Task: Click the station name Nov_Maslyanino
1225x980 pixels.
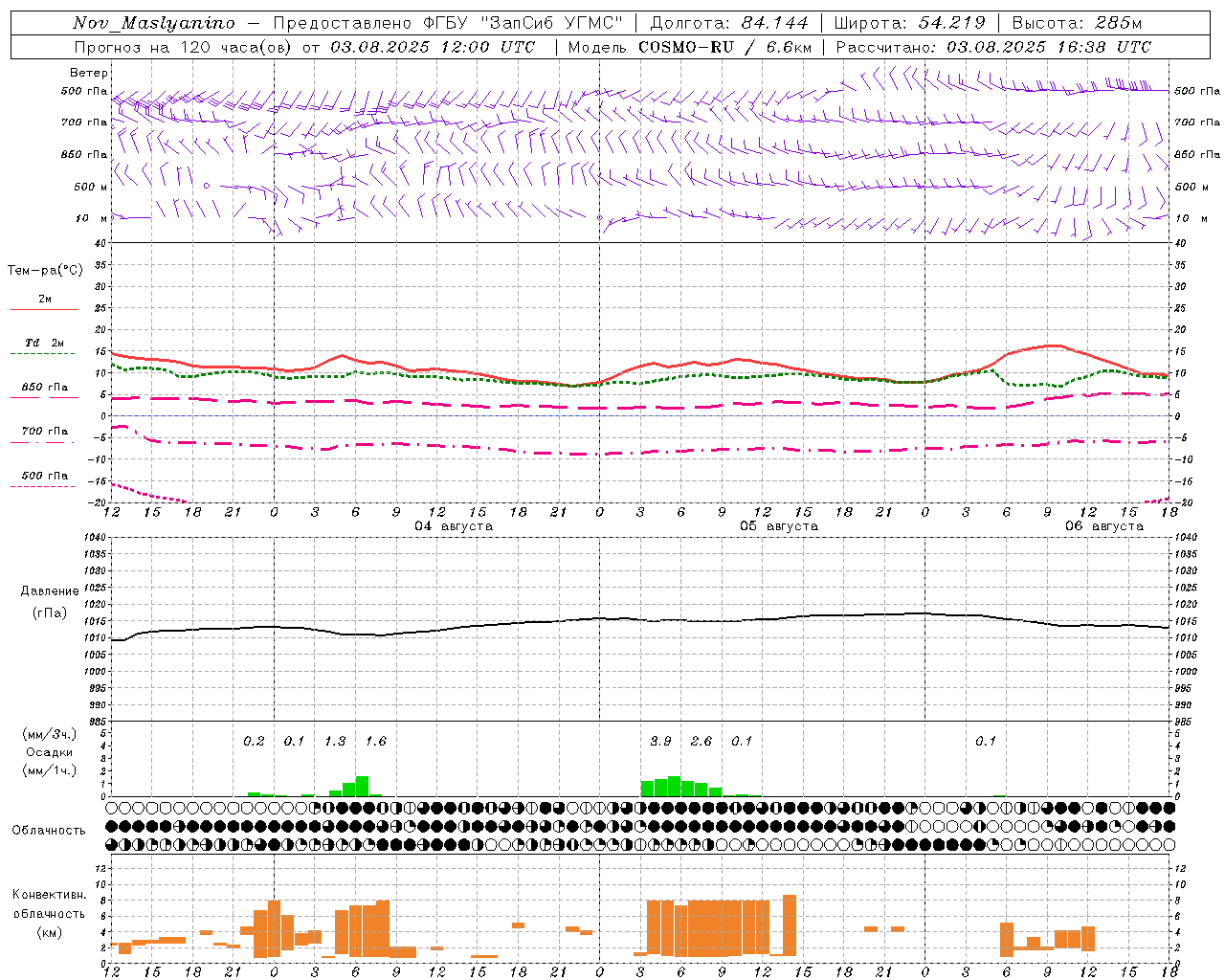Action: pyautogui.click(x=154, y=23)
